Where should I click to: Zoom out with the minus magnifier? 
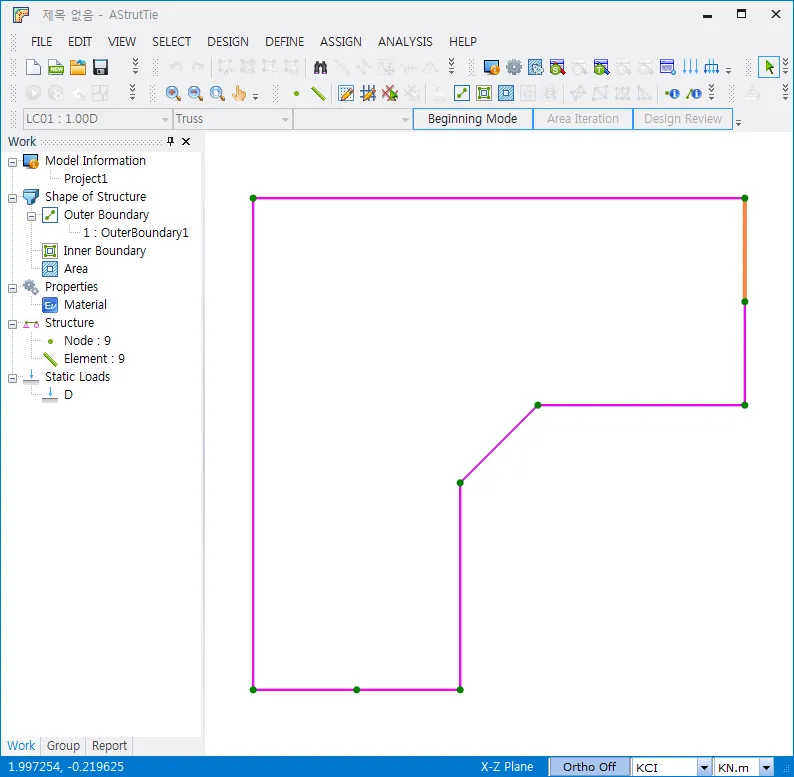click(x=195, y=93)
